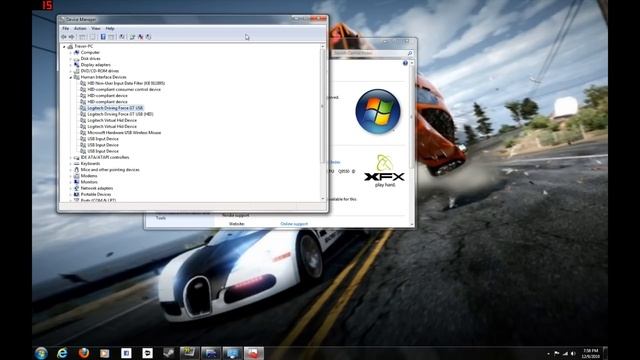Open the Action menu in Device Manager

coord(80,29)
